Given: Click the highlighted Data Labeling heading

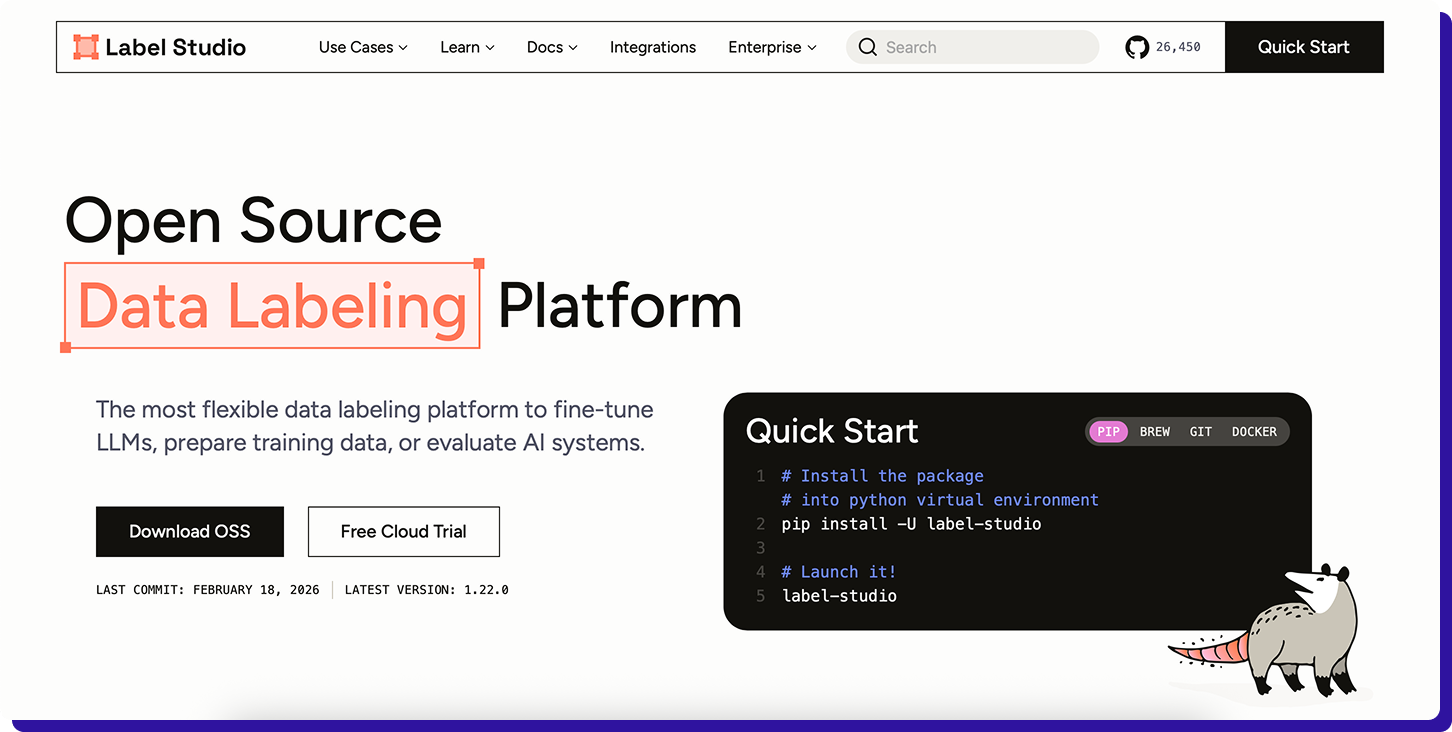Looking at the screenshot, I should click(x=272, y=306).
